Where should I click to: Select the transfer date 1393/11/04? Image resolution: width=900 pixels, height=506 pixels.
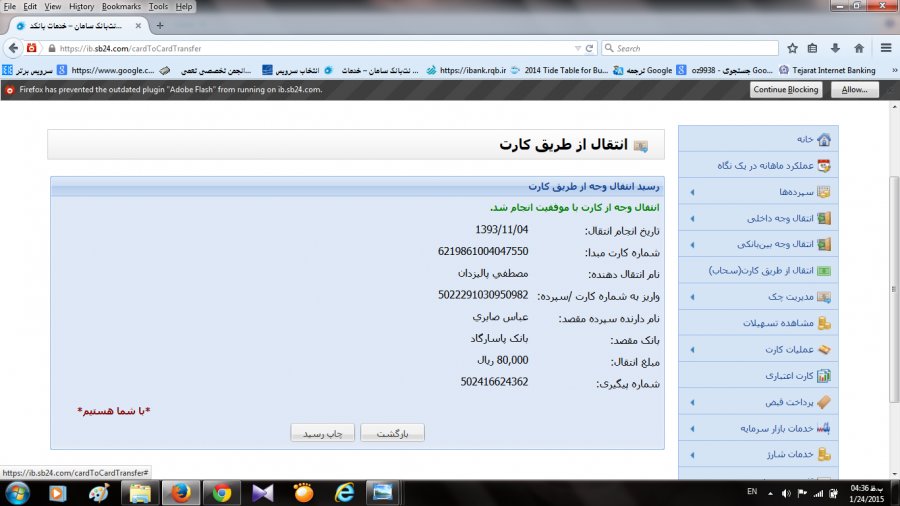pos(502,229)
